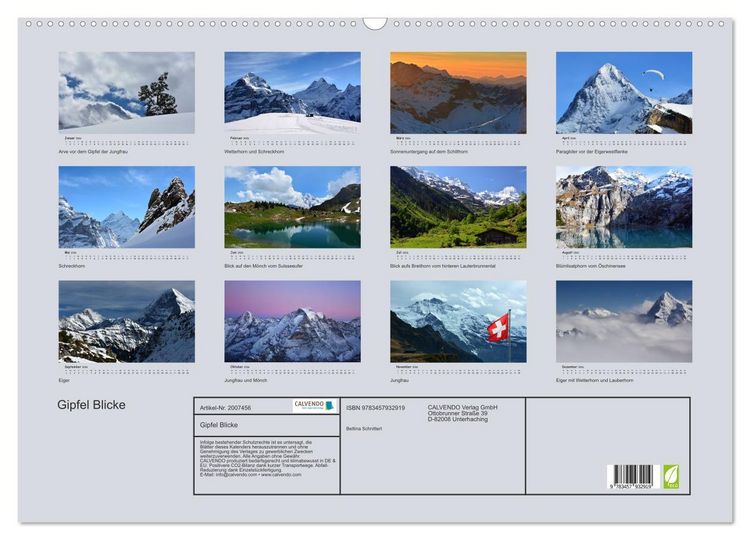Click the Oktober calendar day strip
Viewport: 750px width, 540px height.
coord(293,370)
